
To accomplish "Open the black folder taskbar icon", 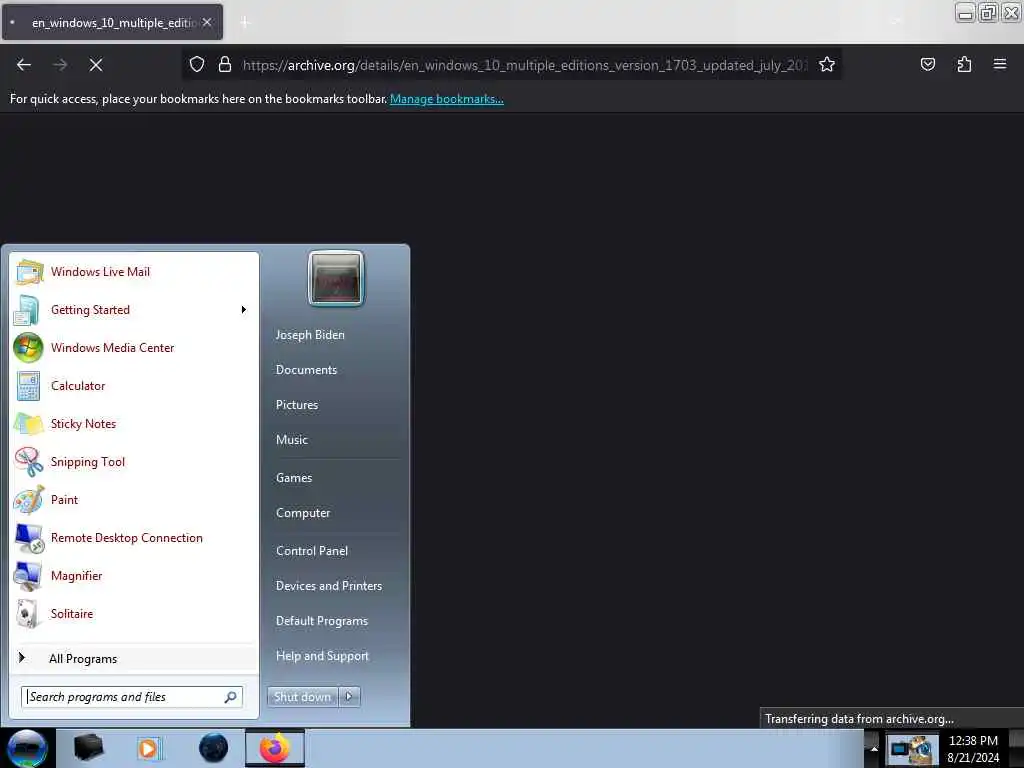I will pos(88,748).
